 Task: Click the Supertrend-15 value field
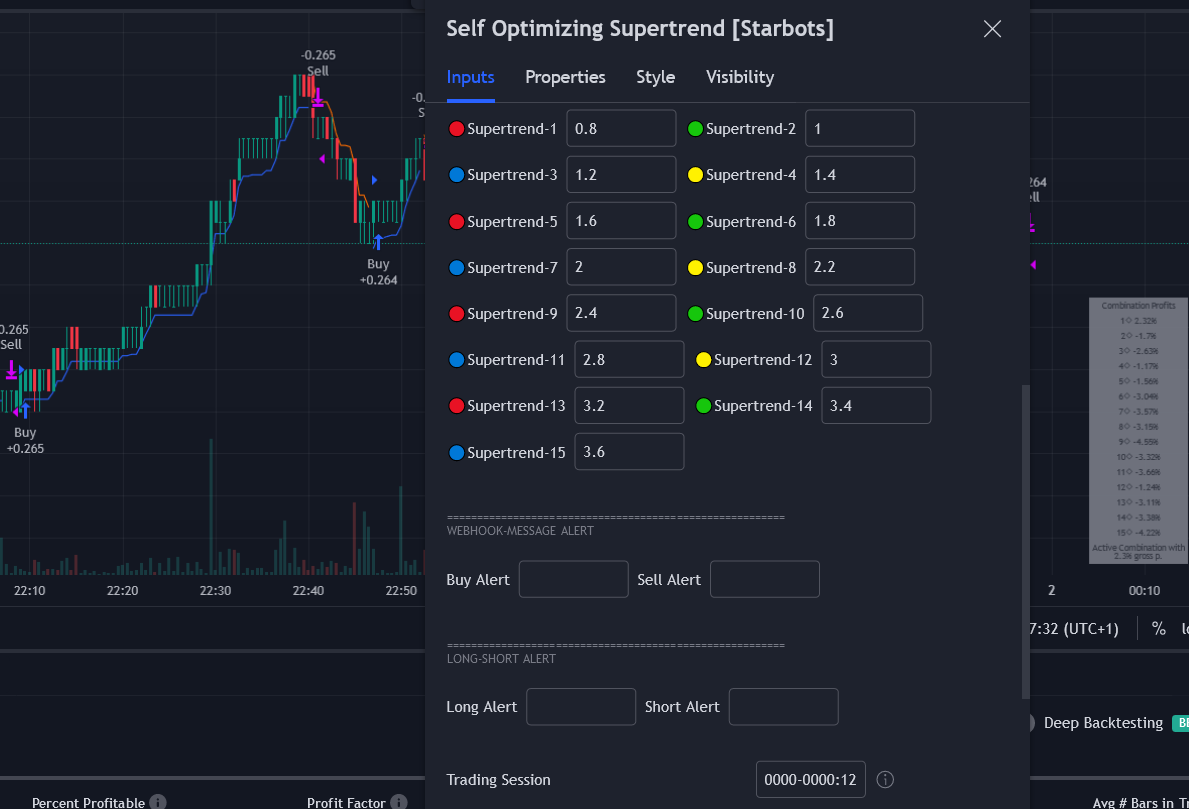point(629,453)
